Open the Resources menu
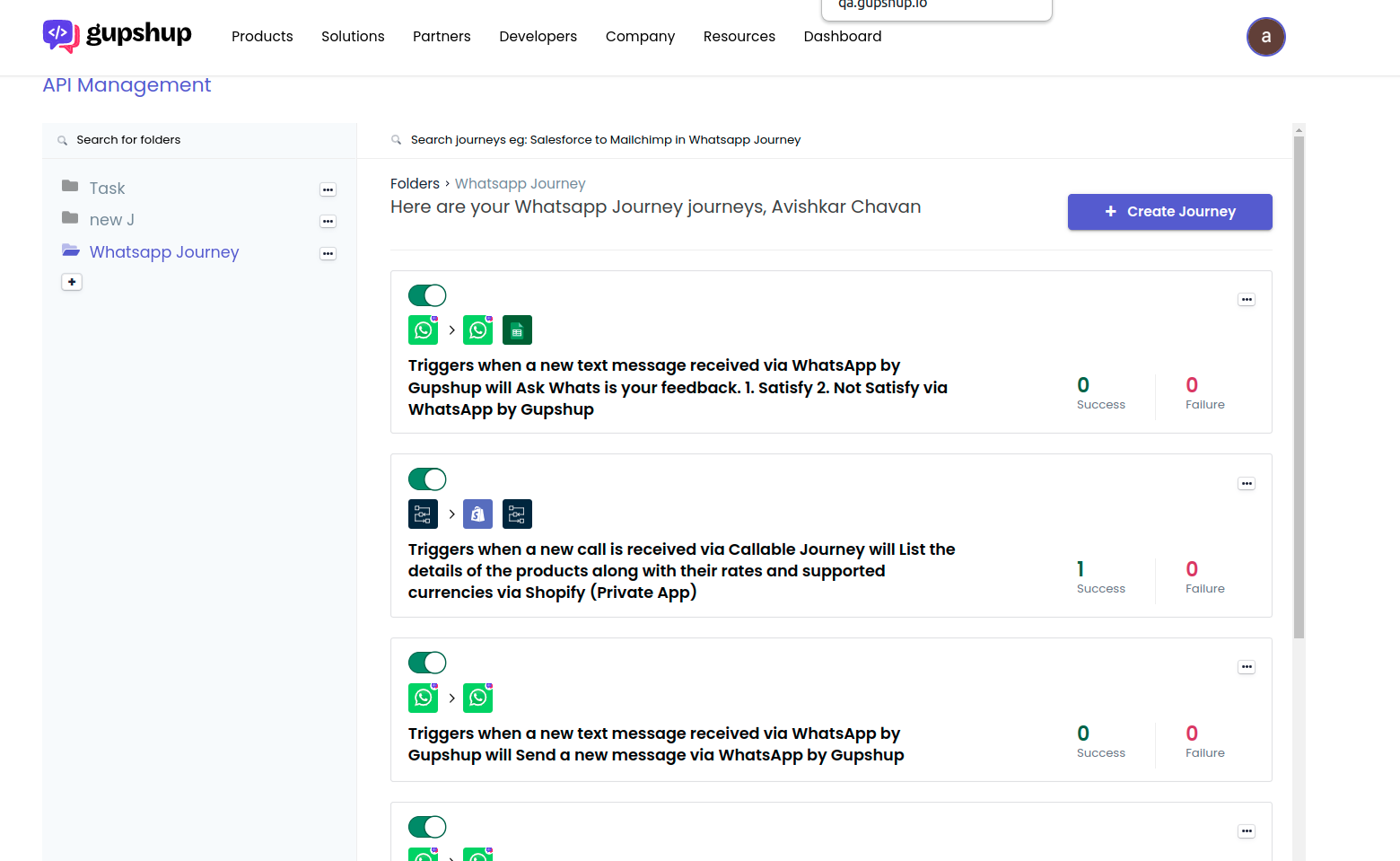The image size is (1400, 861). point(739,37)
